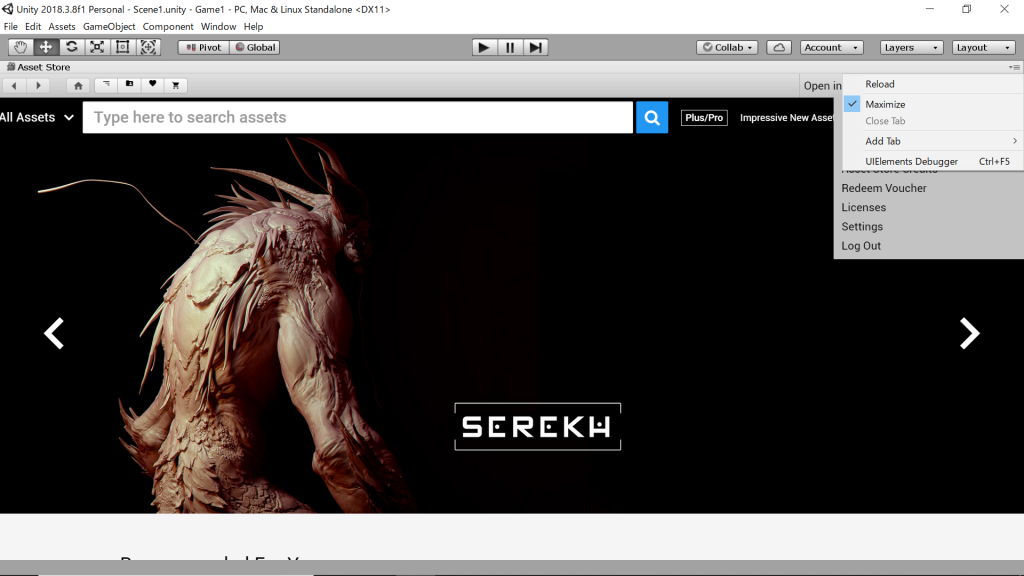Viewport: 1024px width, 576px height.
Task: Open the Help menu
Action: click(253, 27)
